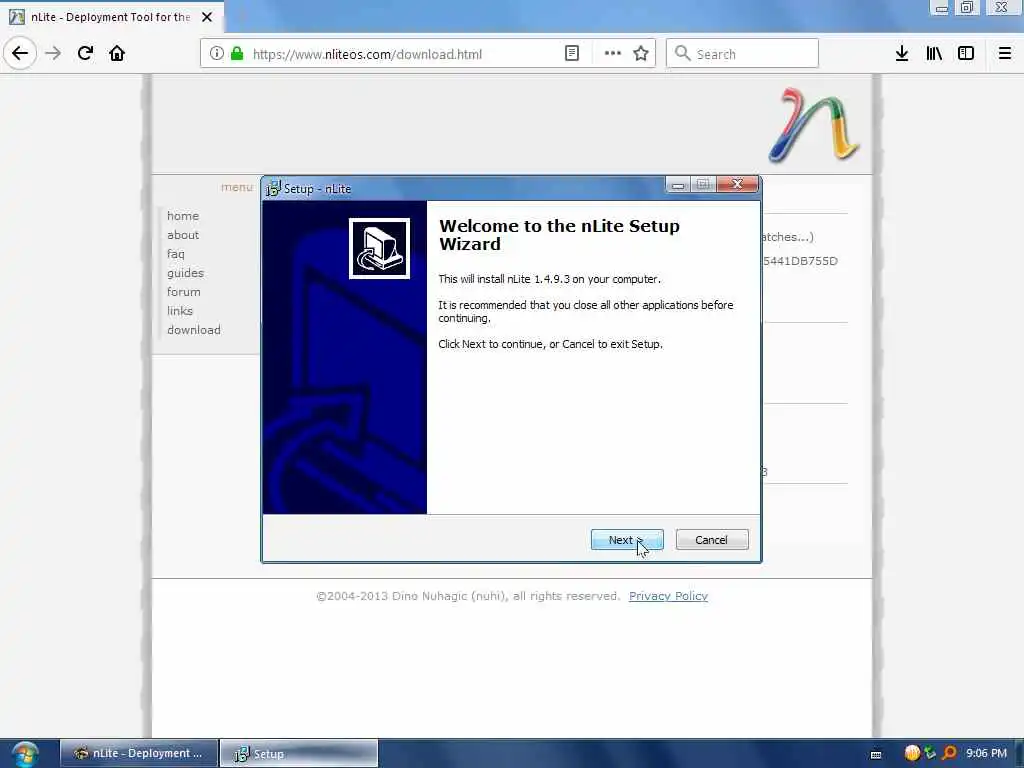Image resolution: width=1024 pixels, height=768 pixels.
Task: Close the Setup - nLite dialog
Action: 737,184
